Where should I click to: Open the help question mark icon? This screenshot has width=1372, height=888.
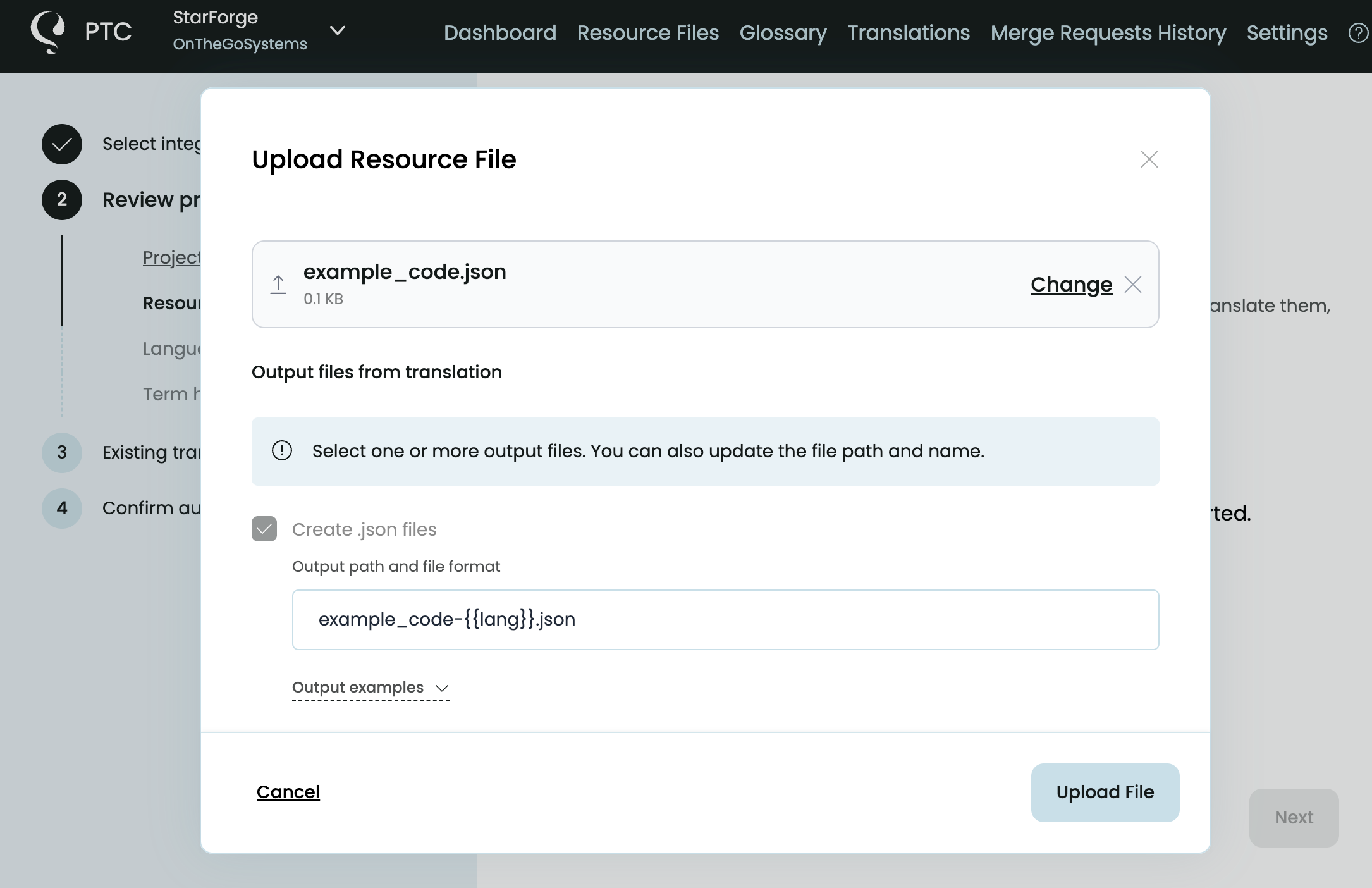pyautogui.click(x=1357, y=33)
